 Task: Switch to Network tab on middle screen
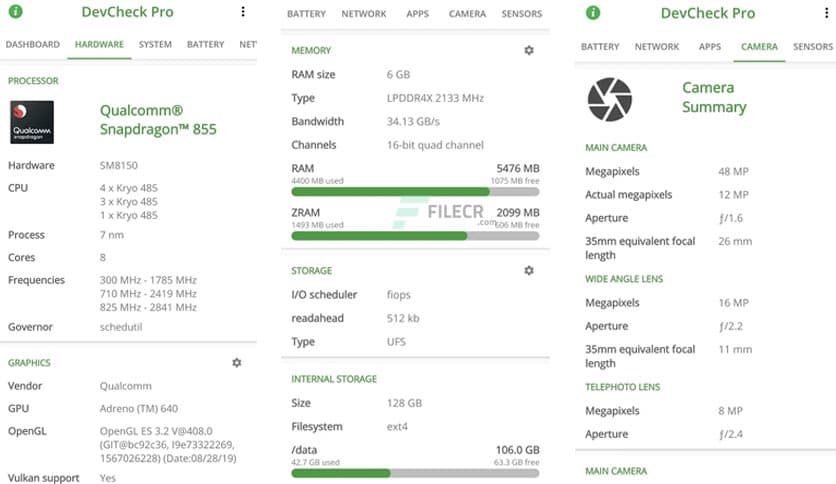[364, 14]
